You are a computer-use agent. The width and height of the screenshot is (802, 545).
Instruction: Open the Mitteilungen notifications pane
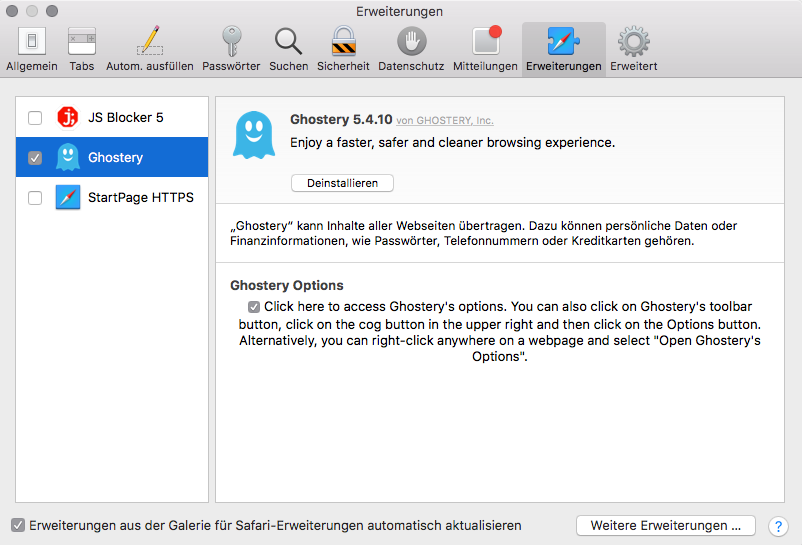coord(485,50)
